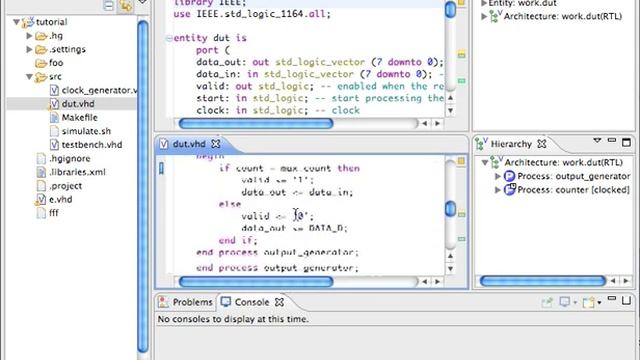Viewport: 640px width, 360px height.
Task: Collapse all in project explorer toolbar
Action: (x=109, y=5)
